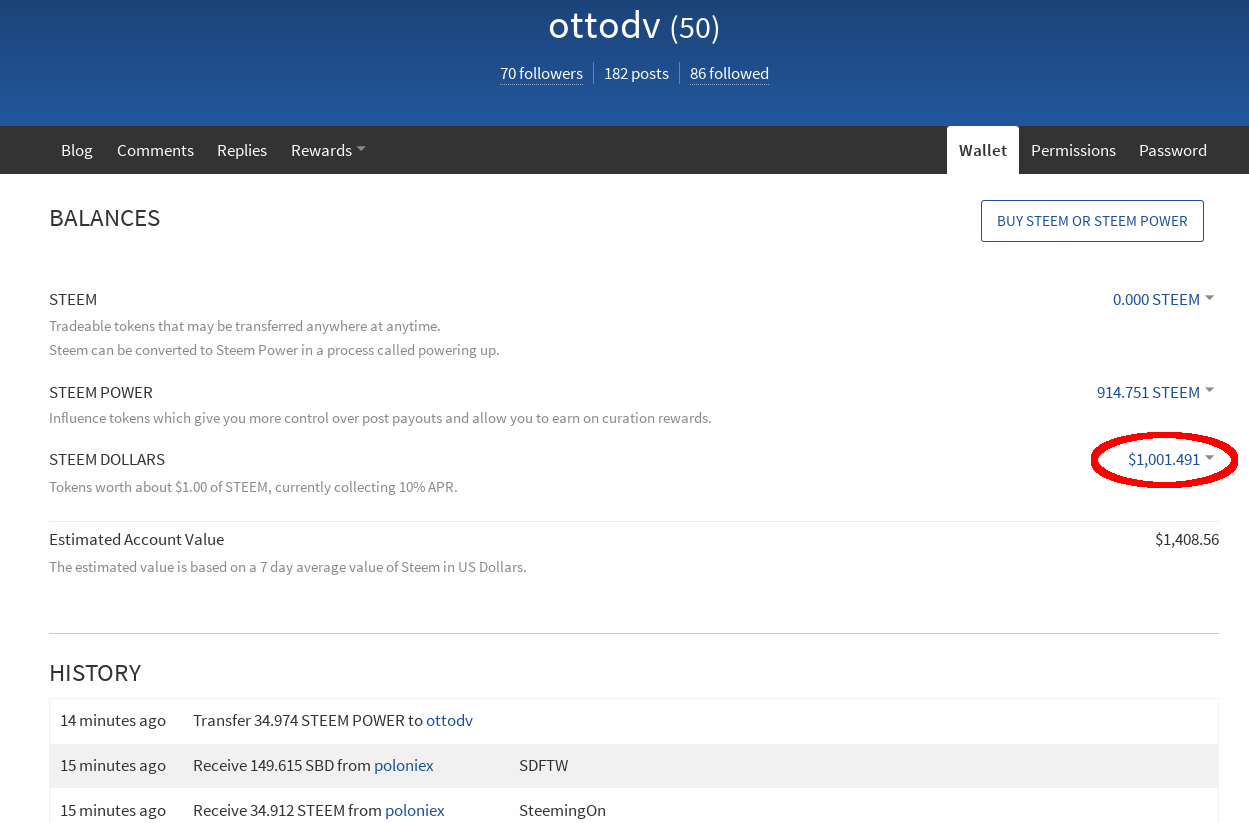1249x823 pixels.
Task: Go to the Replies tab
Action: click(242, 150)
